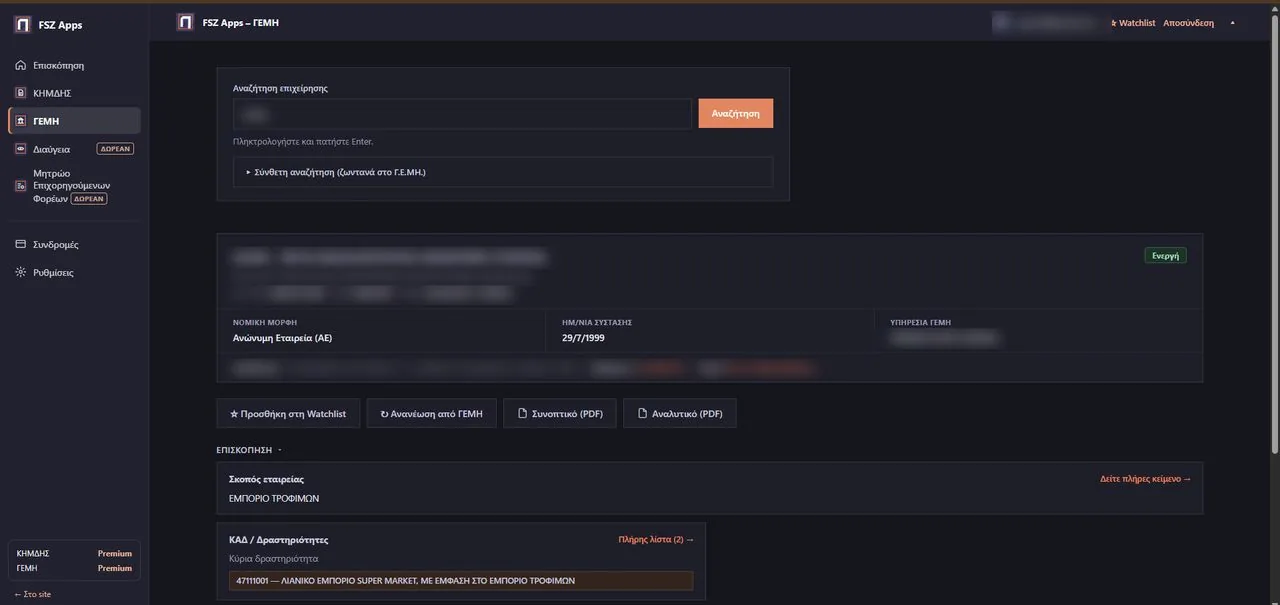Click the ΓΕΜΗ building icon in the sidebar

pyautogui.click(x=21, y=121)
